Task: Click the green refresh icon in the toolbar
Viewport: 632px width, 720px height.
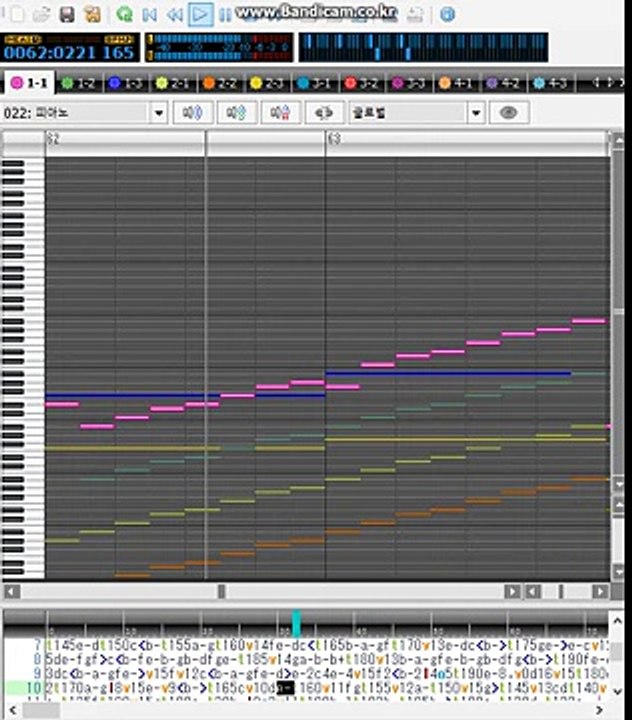Action: click(x=124, y=14)
